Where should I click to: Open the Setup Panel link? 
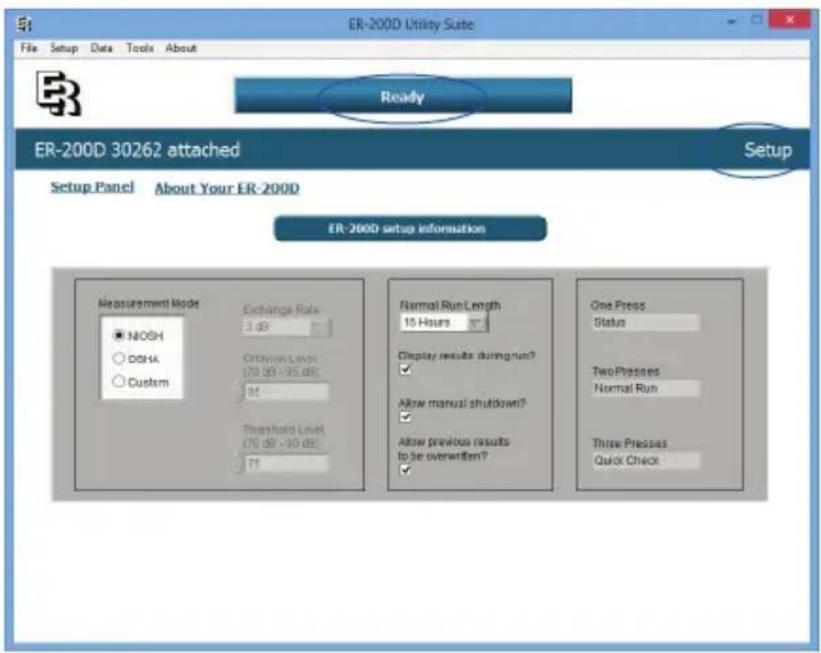pos(92,187)
